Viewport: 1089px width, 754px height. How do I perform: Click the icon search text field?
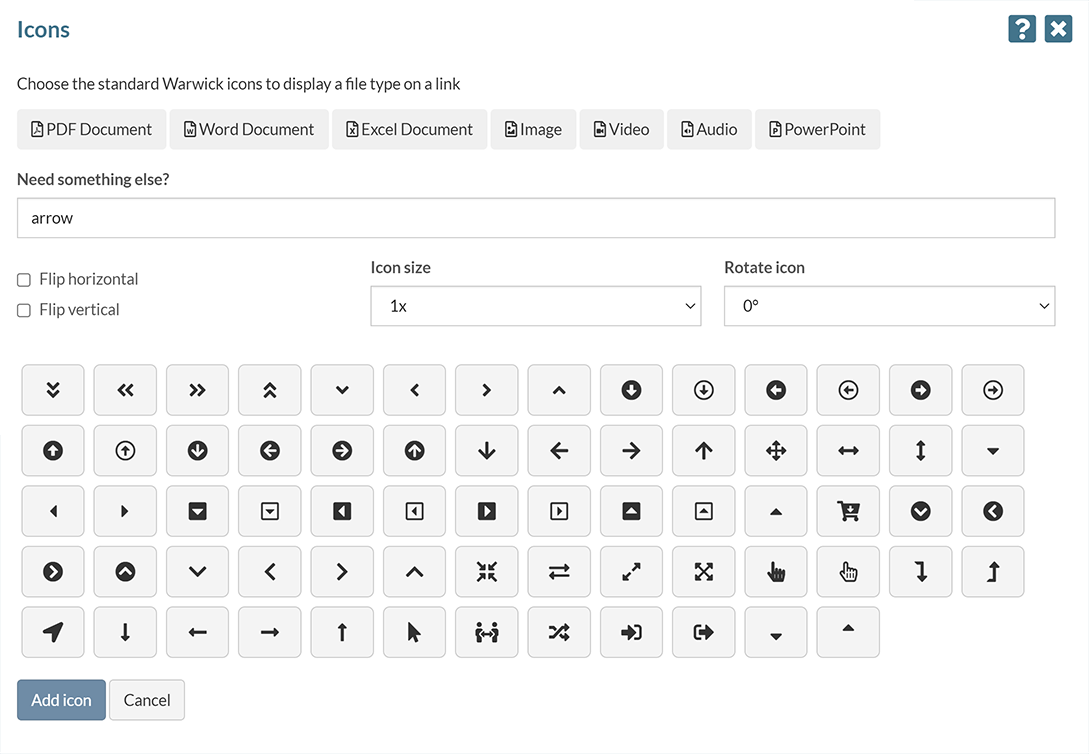coord(536,218)
